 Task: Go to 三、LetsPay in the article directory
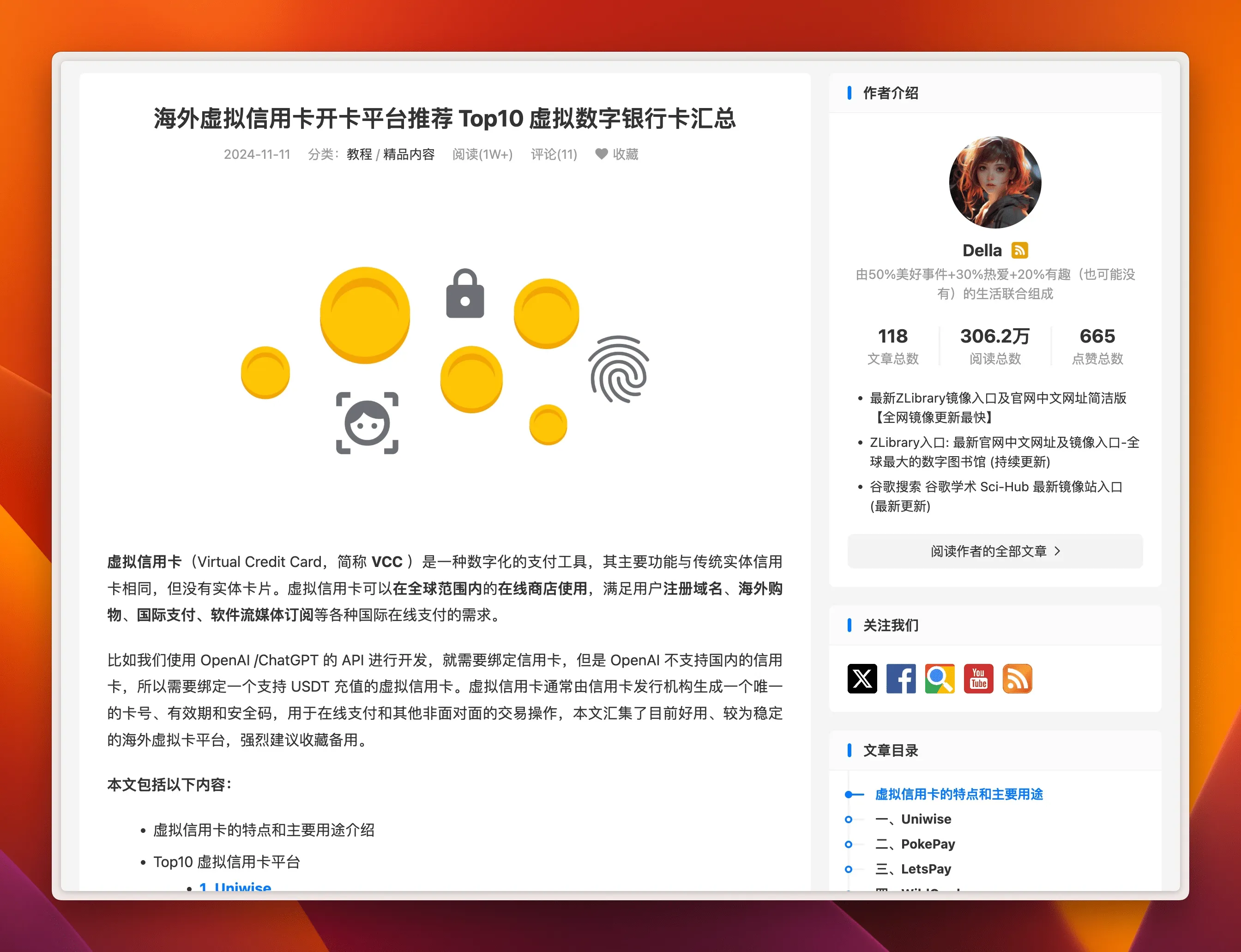coord(926,869)
